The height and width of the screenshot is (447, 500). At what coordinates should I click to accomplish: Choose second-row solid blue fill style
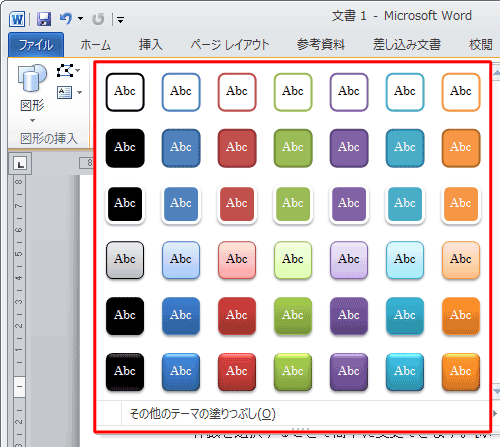coord(181,148)
